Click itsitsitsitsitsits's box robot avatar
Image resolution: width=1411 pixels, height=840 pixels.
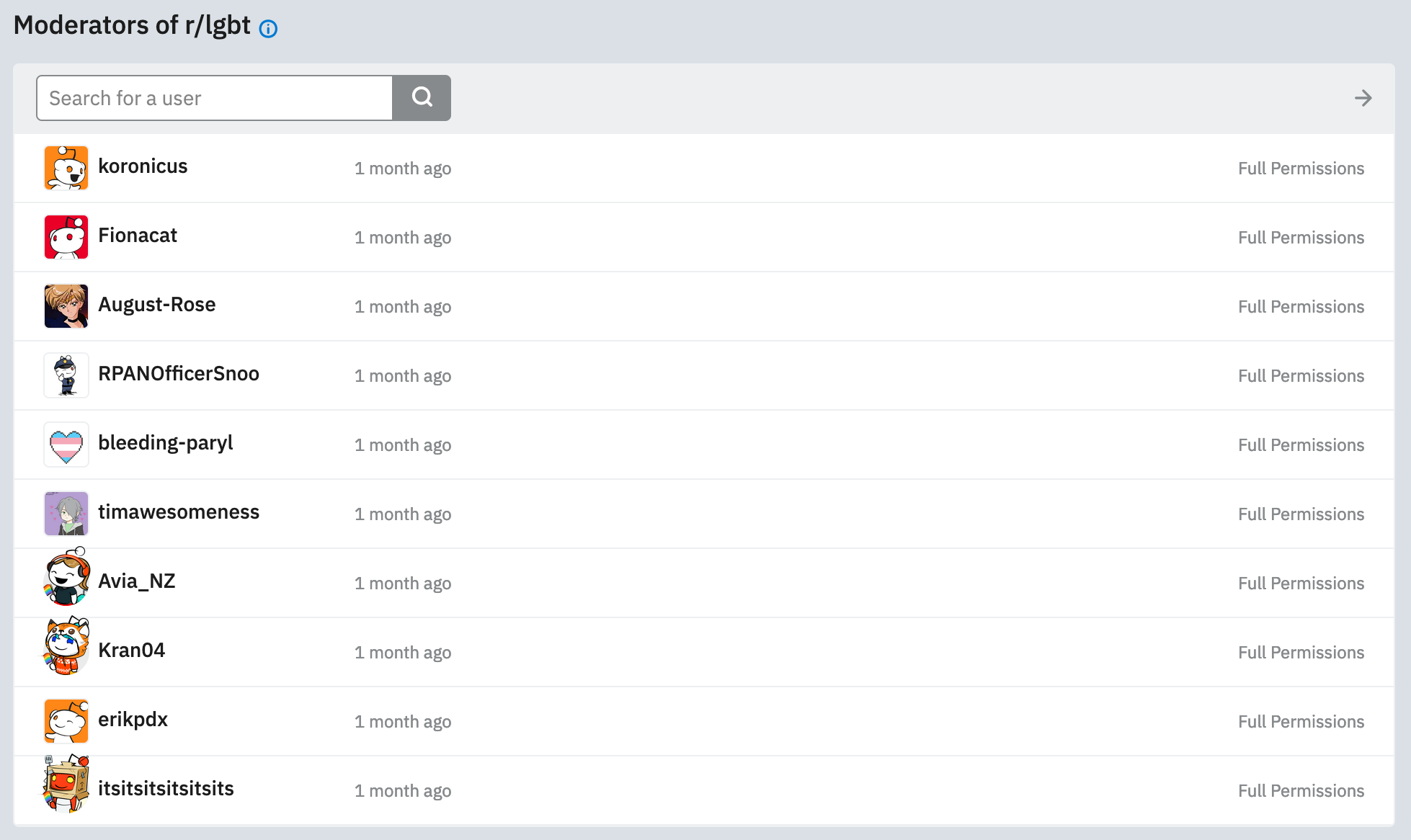66,785
